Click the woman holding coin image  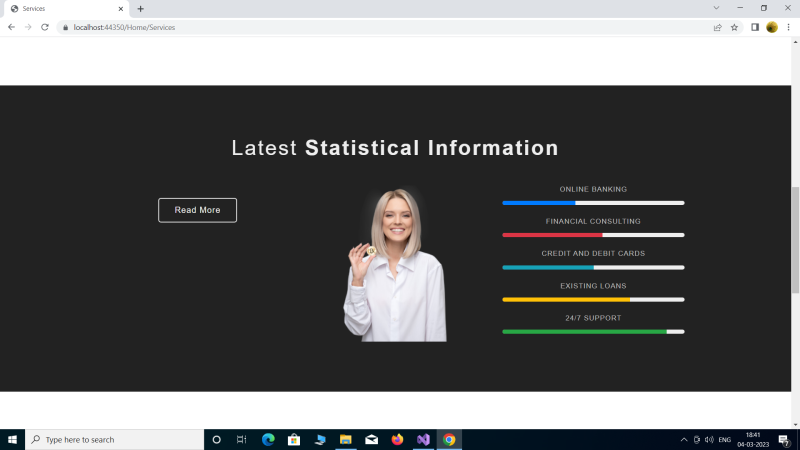[x=395, y=265]
